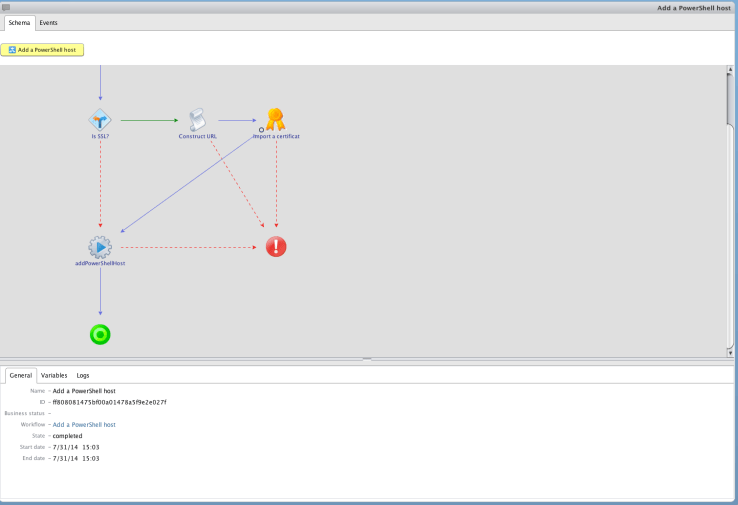Select the Import a certificate node

(x=276, y=120)
